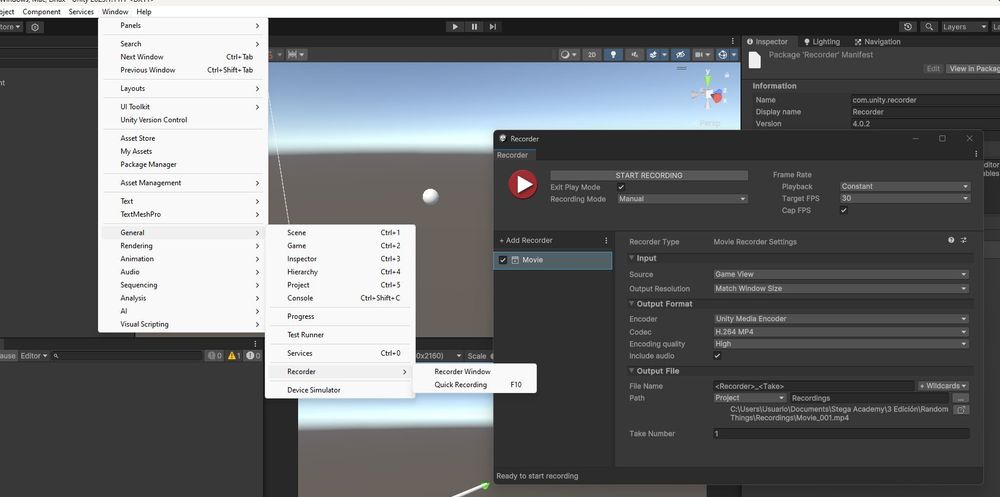Image resolution: width=1000 pixels, height=497 pixels.
Task: Toggle the Cap FPS checkbox
Action: [844, 211]
